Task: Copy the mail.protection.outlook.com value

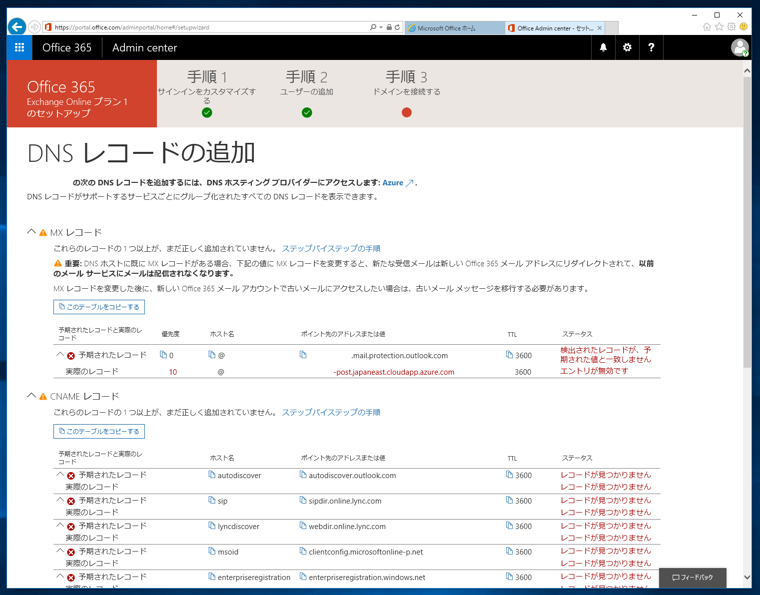Action: [x=303, y=355]
